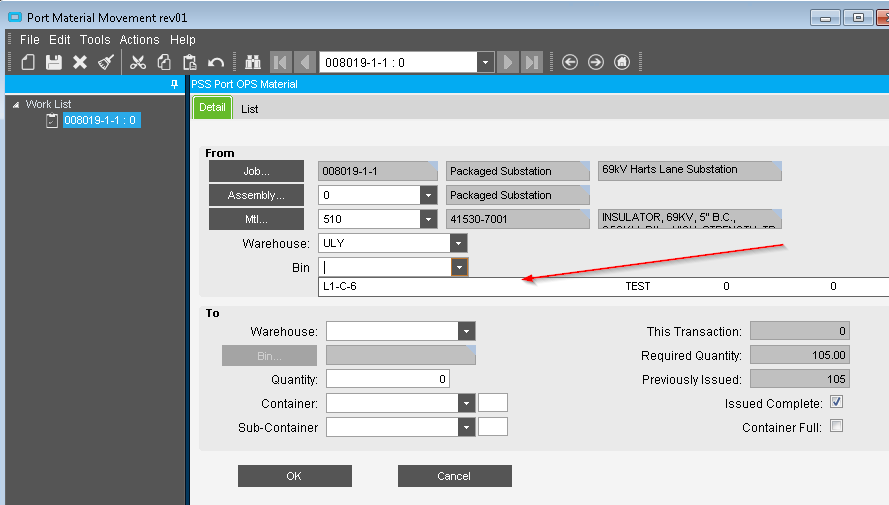Click the 69kV Harts Lane Substation field

click(x=689, y=171)
